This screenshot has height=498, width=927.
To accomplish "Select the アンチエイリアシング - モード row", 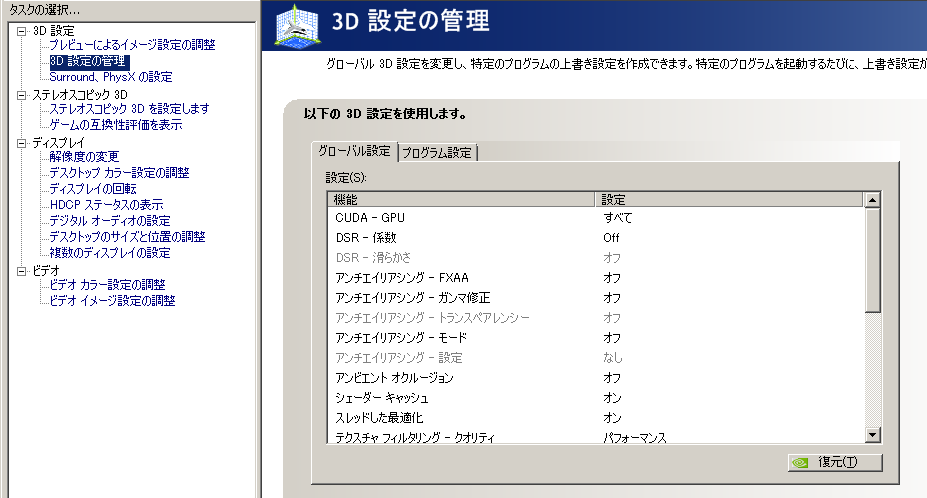I will 595,338.
